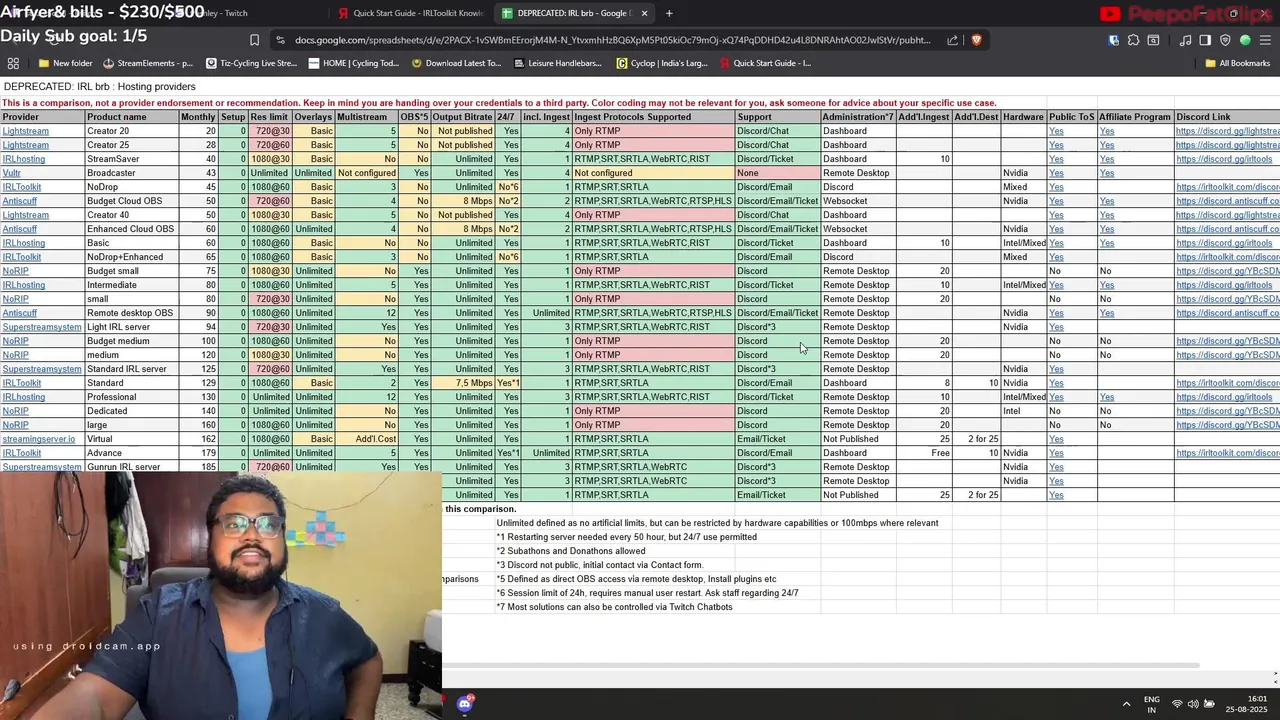Open the Extensions puzzle icon
The image size is (1280, 720).
coord(1133,40)
